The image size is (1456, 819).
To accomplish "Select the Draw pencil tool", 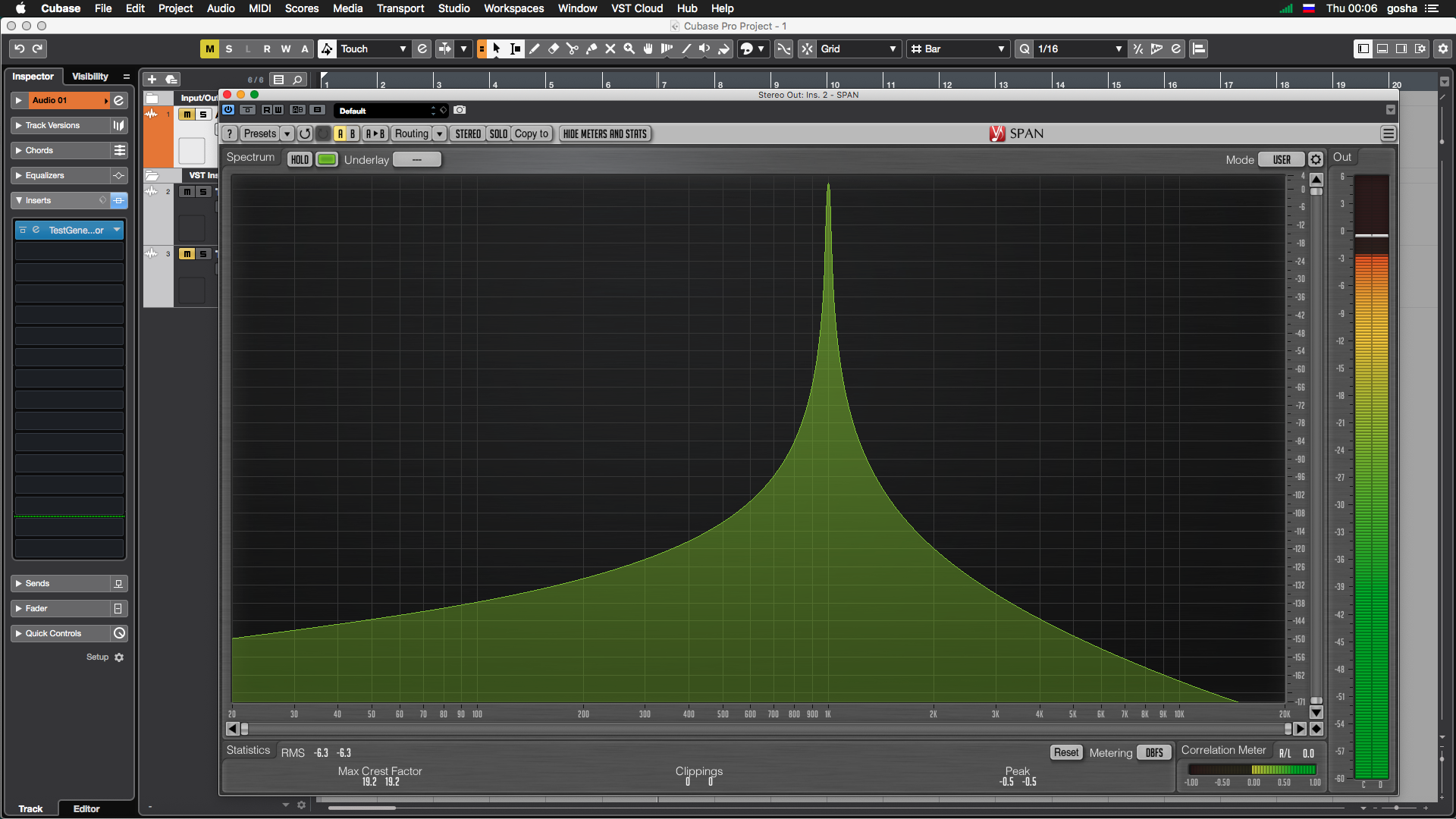I will point(535,49).
